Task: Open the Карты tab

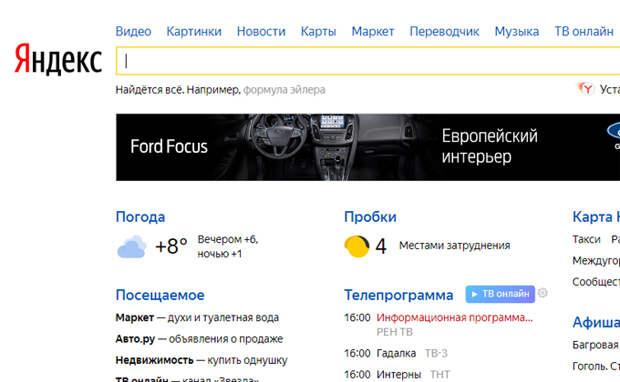Action: pos(318,31)
